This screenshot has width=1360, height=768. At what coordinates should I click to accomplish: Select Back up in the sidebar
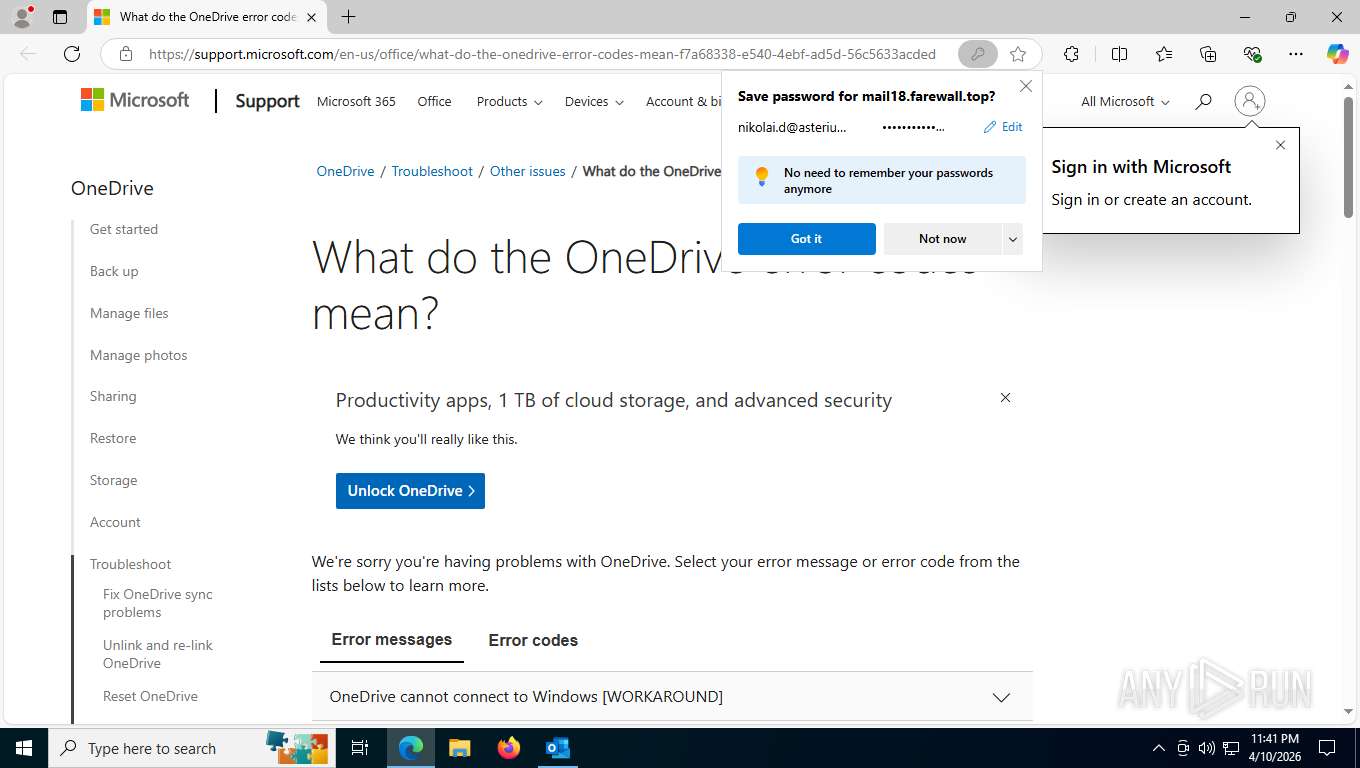pyautogui.click(x=114, y=271)
